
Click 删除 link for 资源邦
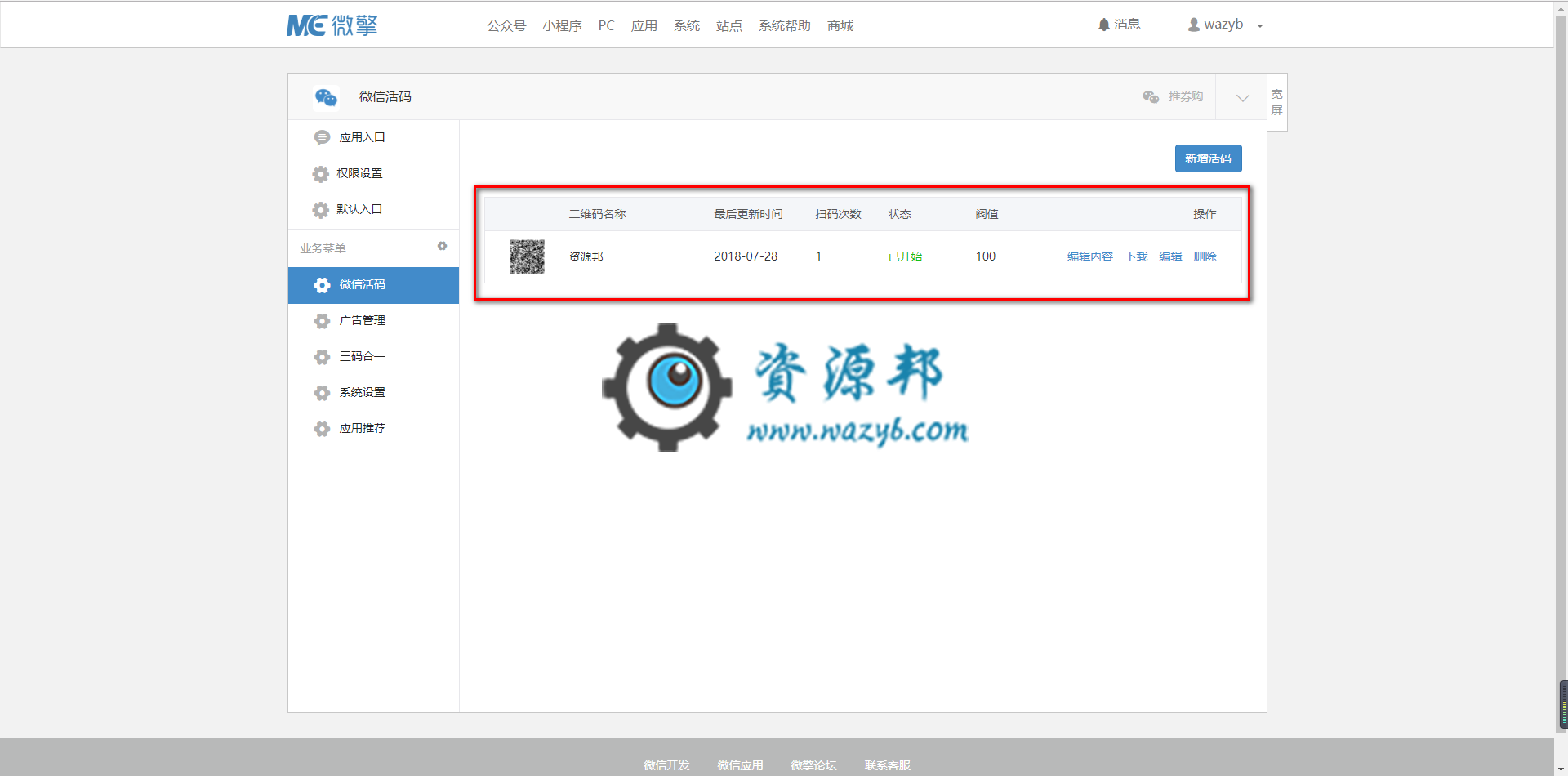(1205, 256)
